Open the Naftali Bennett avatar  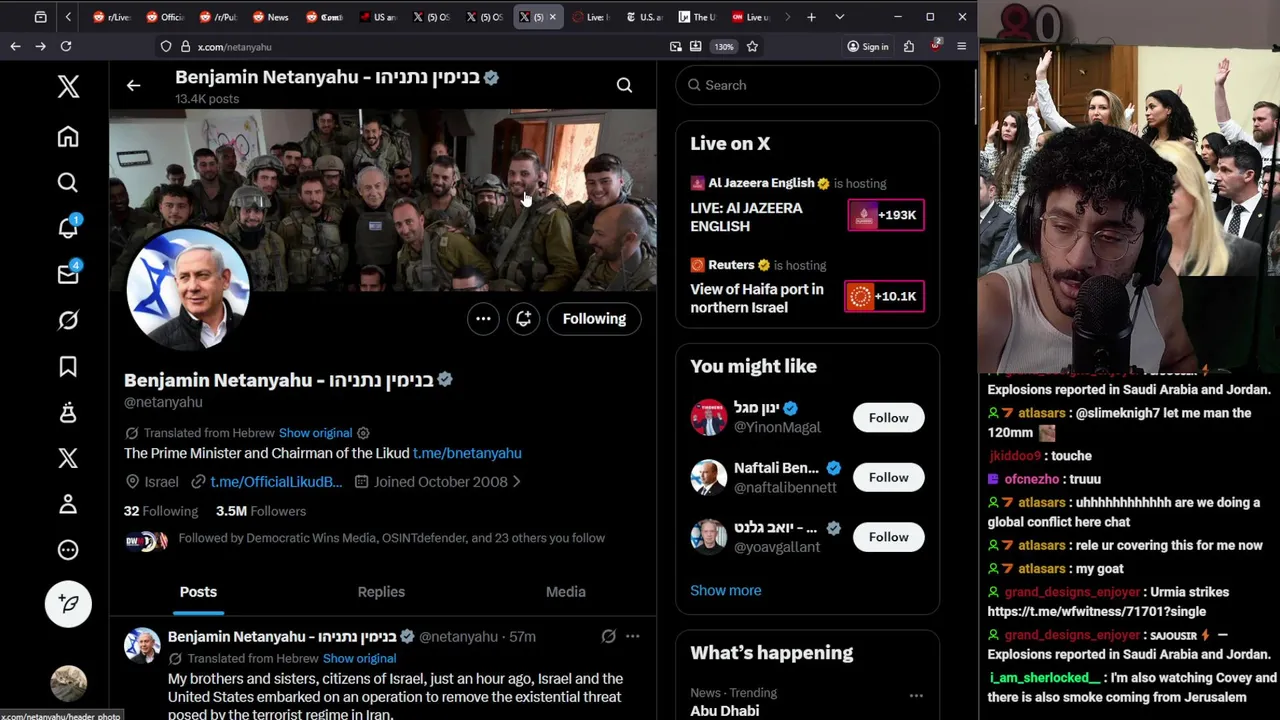[x=708, y=477]
